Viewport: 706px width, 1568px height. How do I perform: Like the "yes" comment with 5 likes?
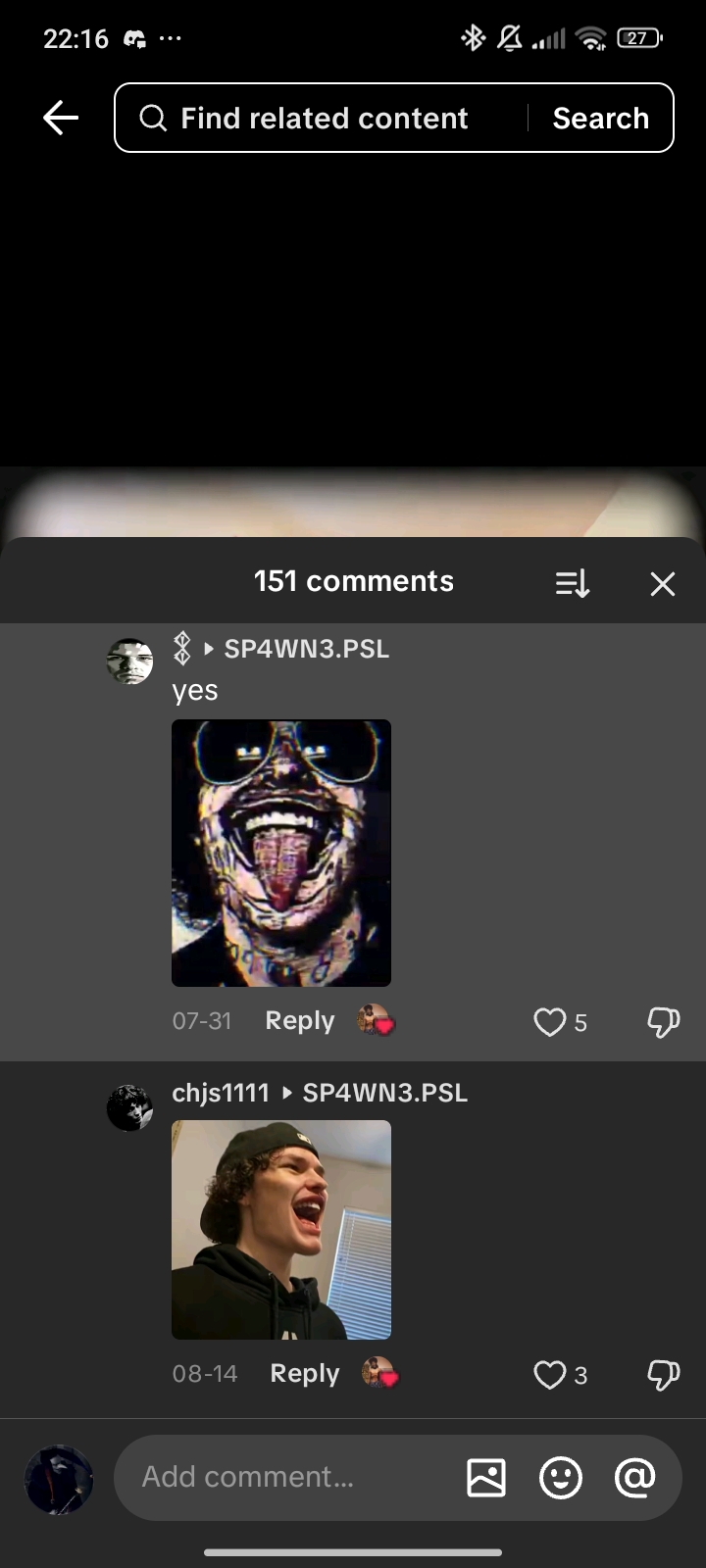pos(550,1022)
